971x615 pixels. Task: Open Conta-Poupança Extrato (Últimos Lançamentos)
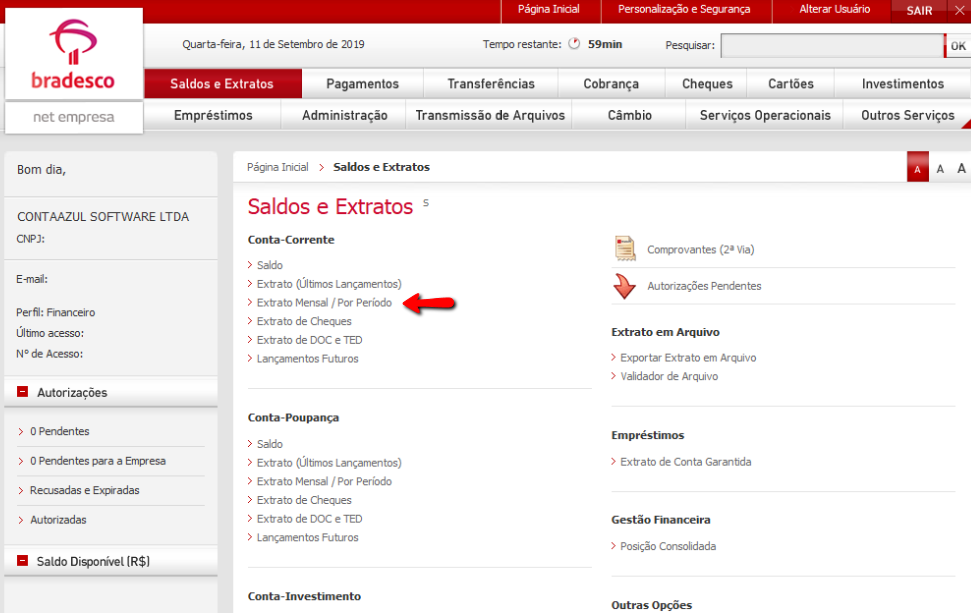329,463
